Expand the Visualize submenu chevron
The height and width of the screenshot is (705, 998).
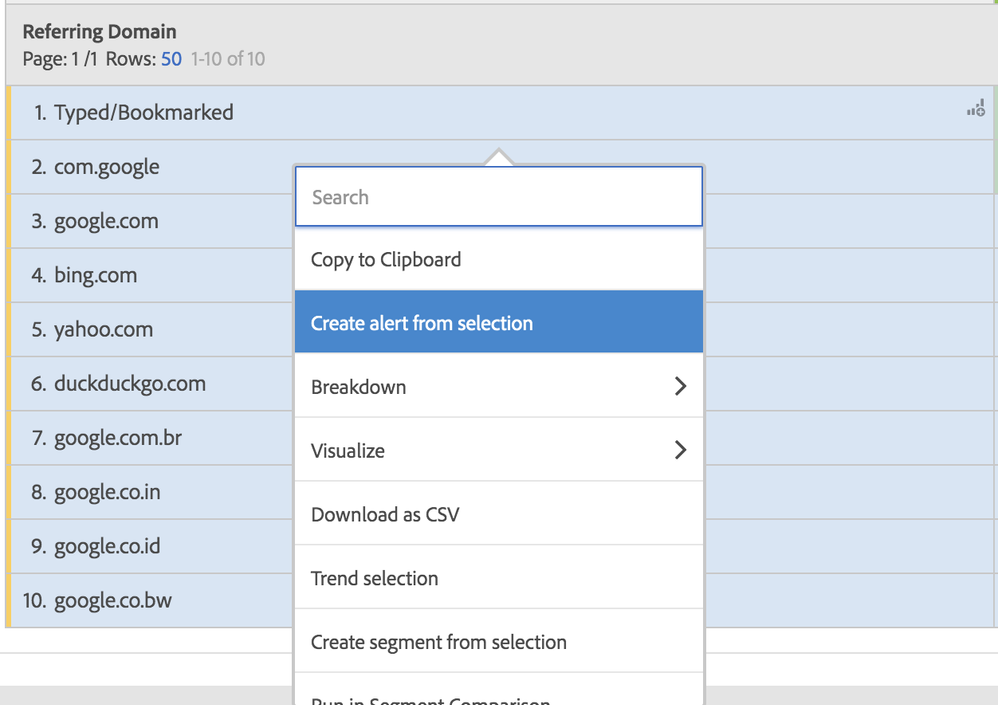pos(680,450)
